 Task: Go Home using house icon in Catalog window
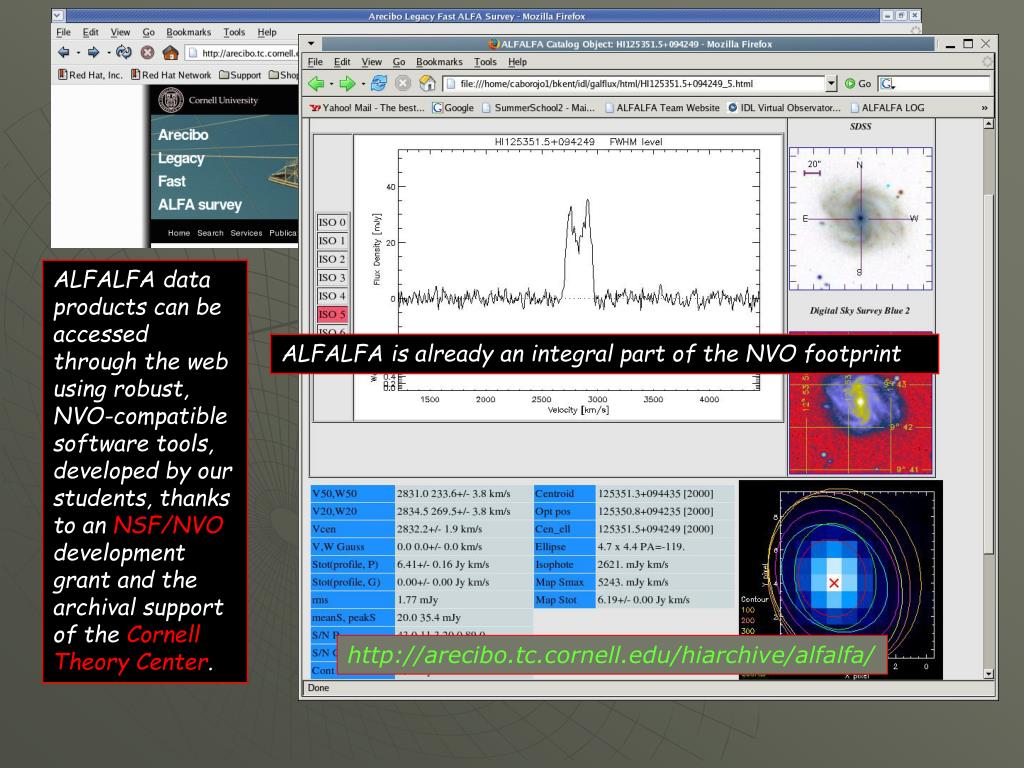(427, 83)
